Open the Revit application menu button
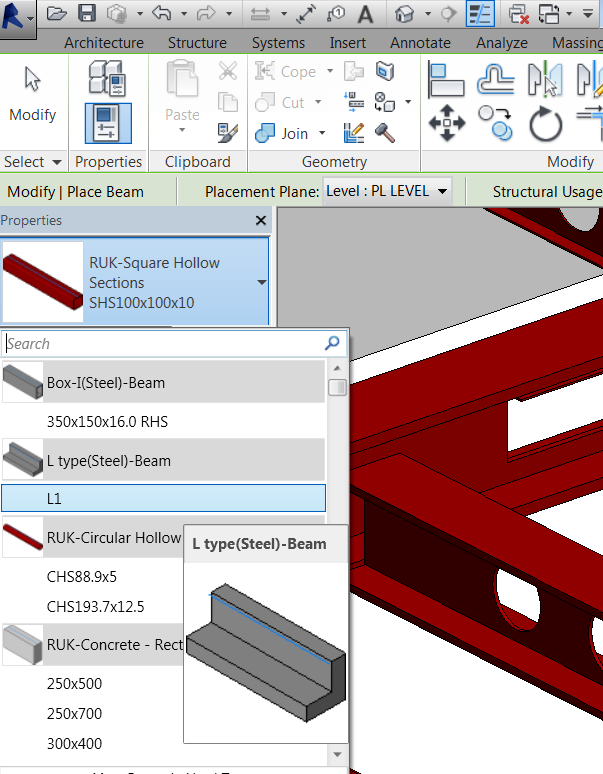Viewport: 603px width, 774px height. 17,18
